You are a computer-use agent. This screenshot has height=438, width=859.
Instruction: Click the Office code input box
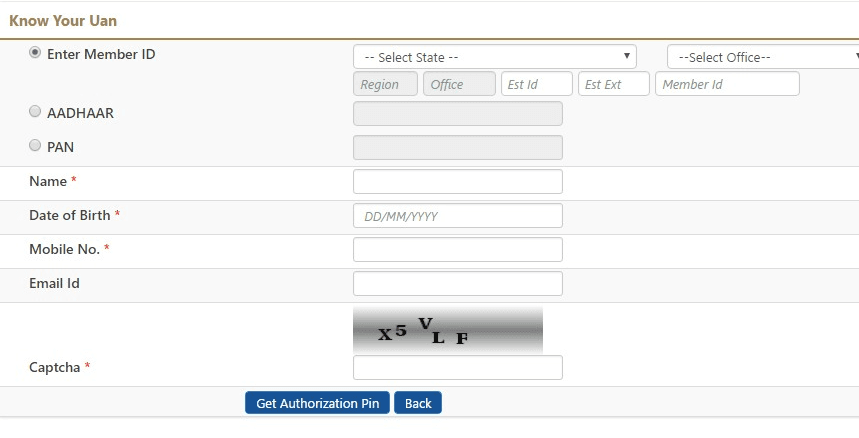tap(459, 84)
